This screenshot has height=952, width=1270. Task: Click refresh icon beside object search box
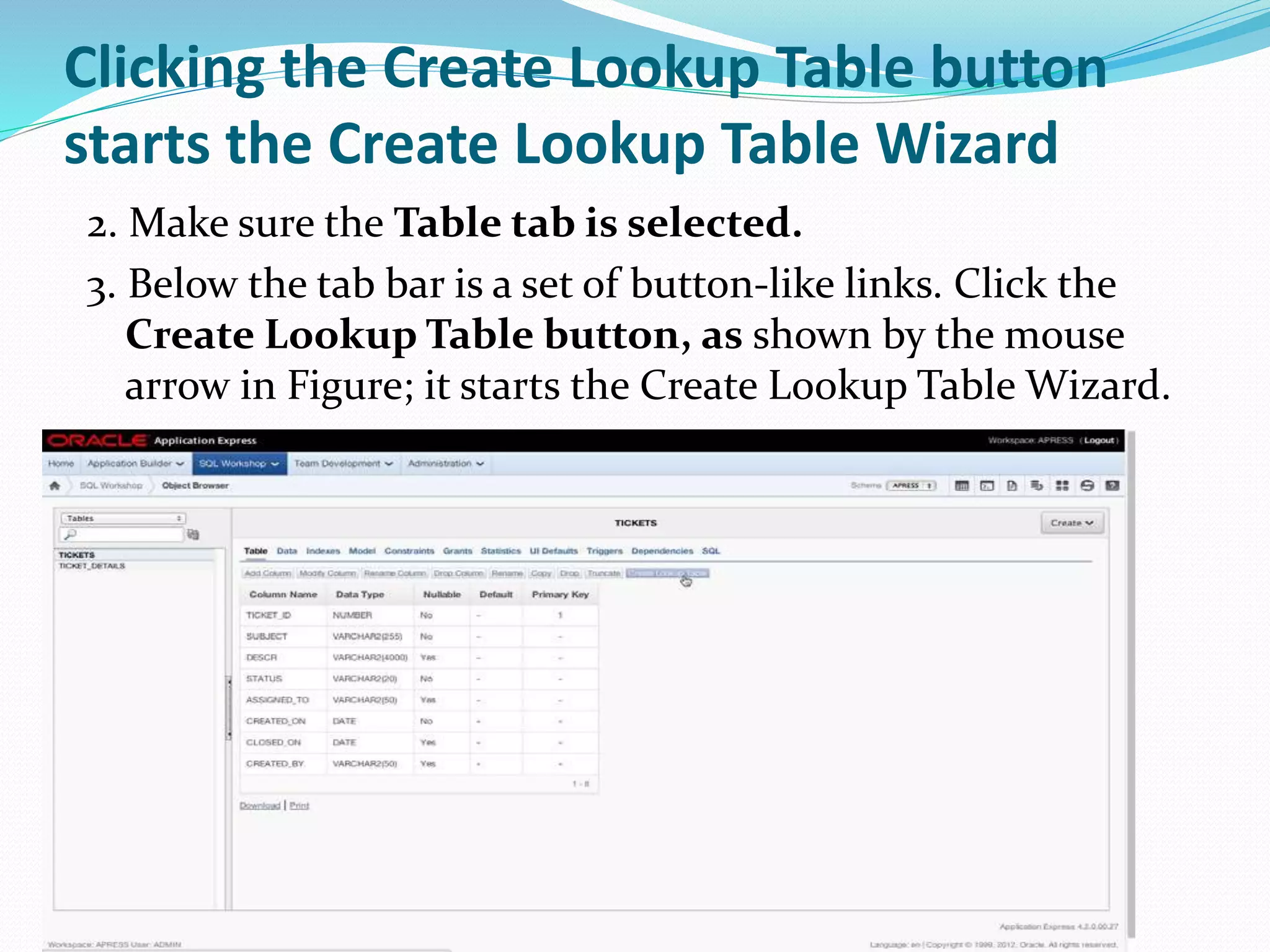193,534
